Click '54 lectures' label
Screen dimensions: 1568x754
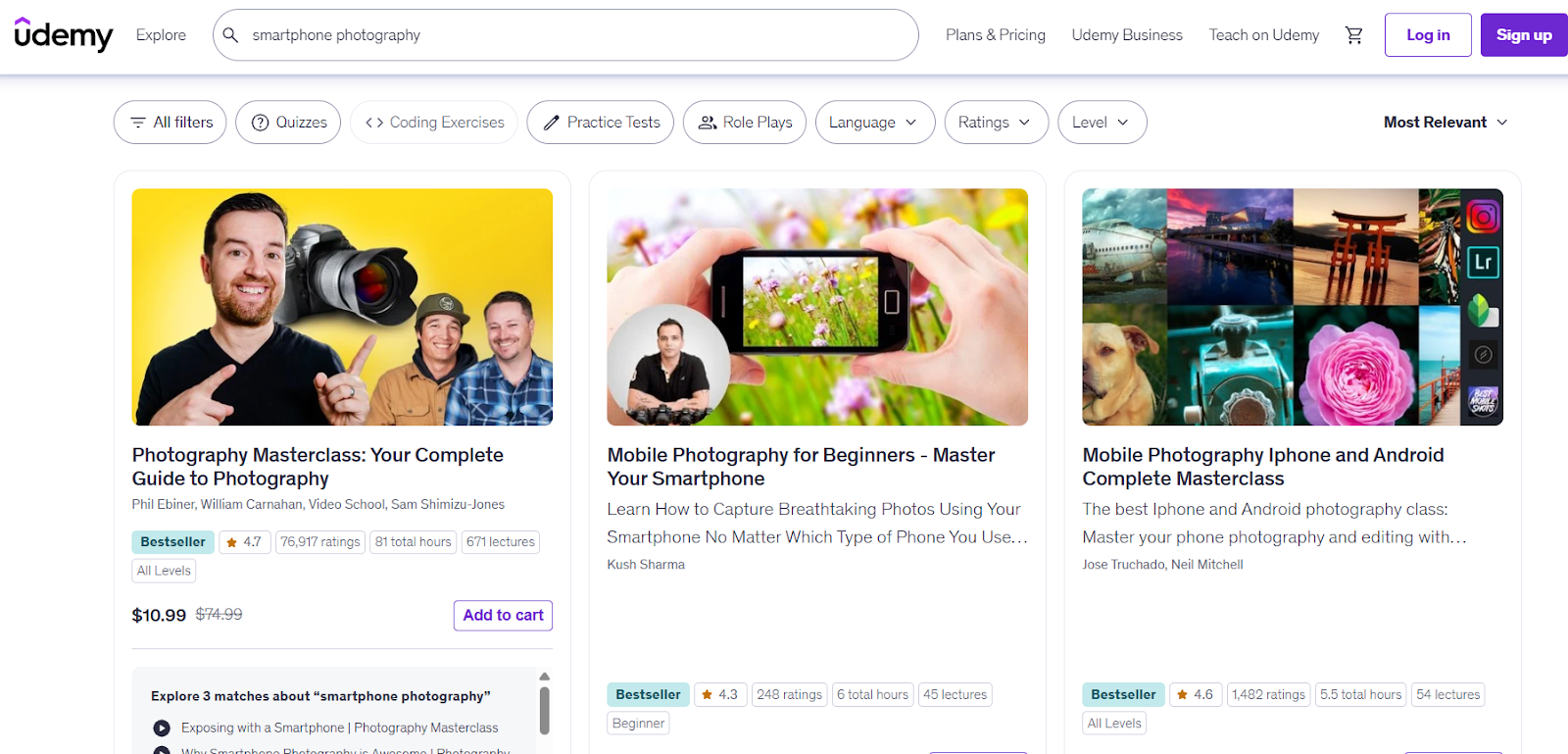tap(1447, 695)
